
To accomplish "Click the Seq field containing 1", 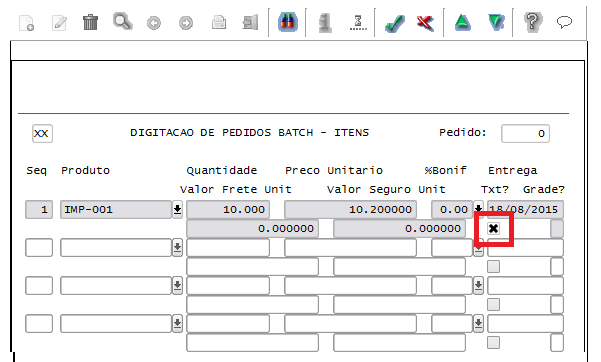I will tap(39, 210).
